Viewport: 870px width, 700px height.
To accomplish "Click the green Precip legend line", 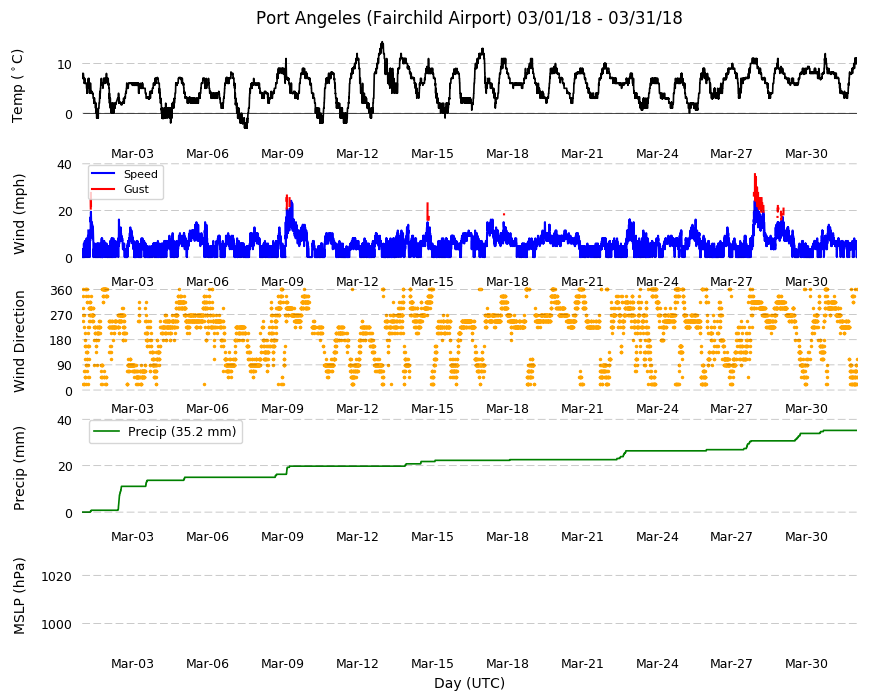I will tap(107, 432).
